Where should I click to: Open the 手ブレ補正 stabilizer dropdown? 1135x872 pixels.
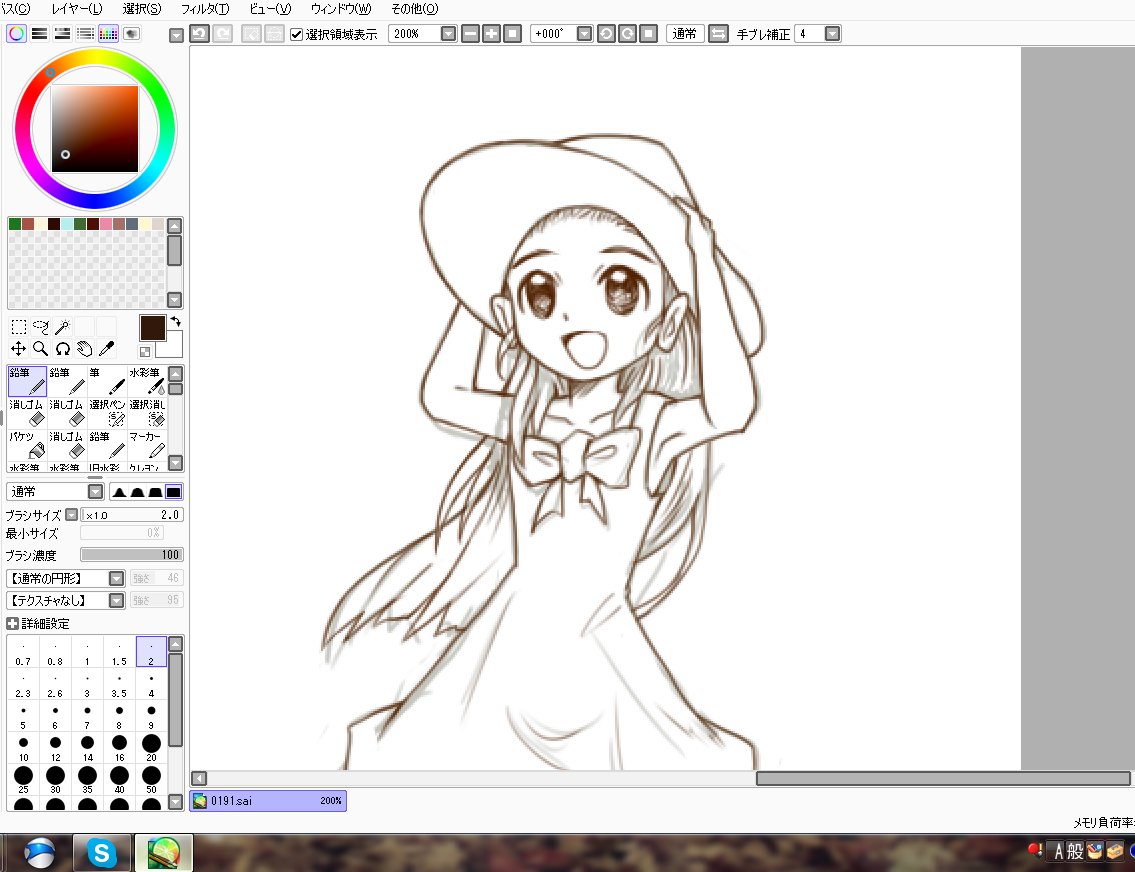pos(832,33)
